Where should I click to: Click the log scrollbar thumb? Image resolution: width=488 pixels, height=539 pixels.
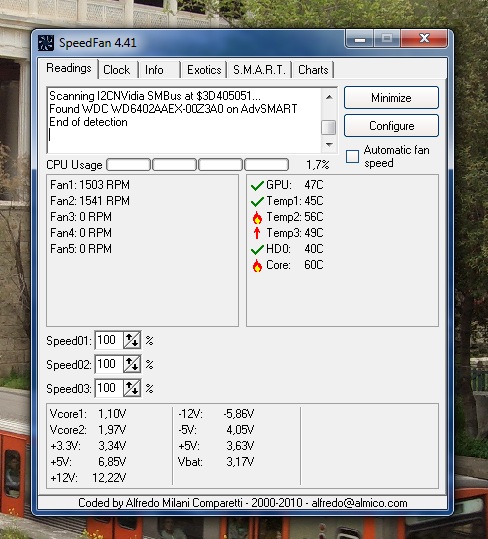click(x=329, y=127)
